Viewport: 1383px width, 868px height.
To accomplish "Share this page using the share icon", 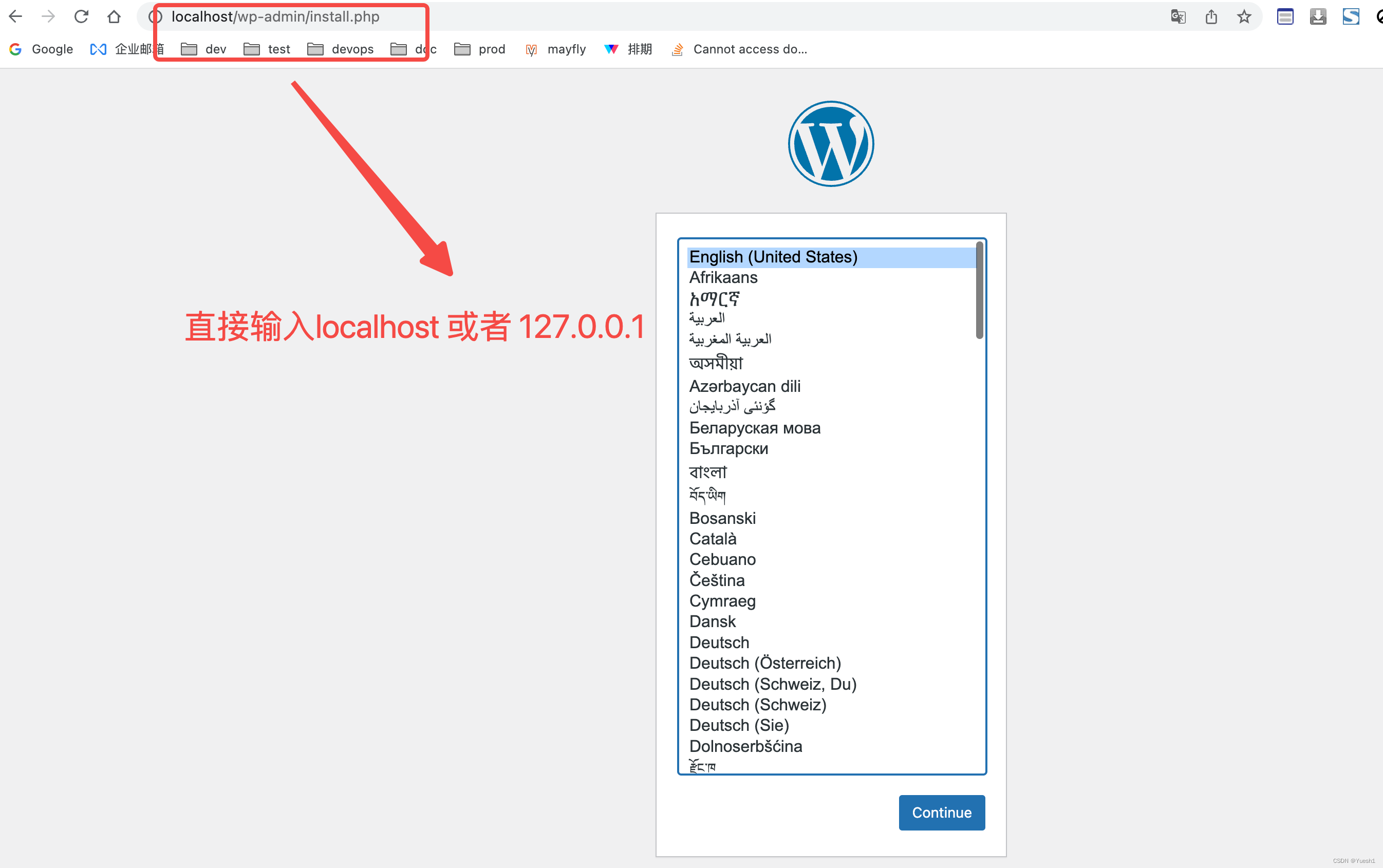I will pyautogui.click(x=1211, y=16).
